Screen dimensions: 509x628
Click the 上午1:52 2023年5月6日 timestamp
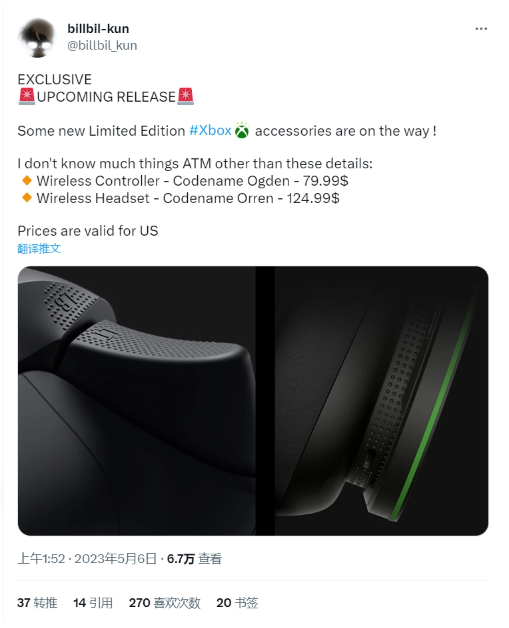tap(87, 558)
